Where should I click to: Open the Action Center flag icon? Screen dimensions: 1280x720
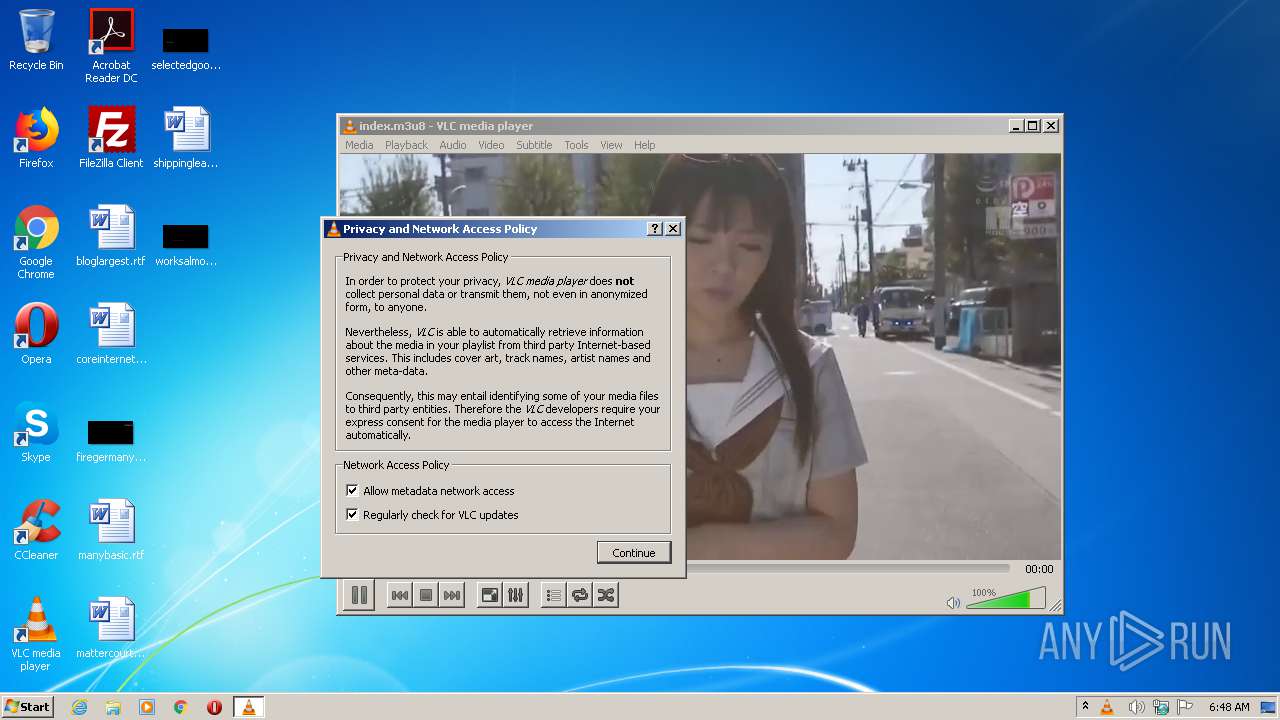[x=1185, y=707]
